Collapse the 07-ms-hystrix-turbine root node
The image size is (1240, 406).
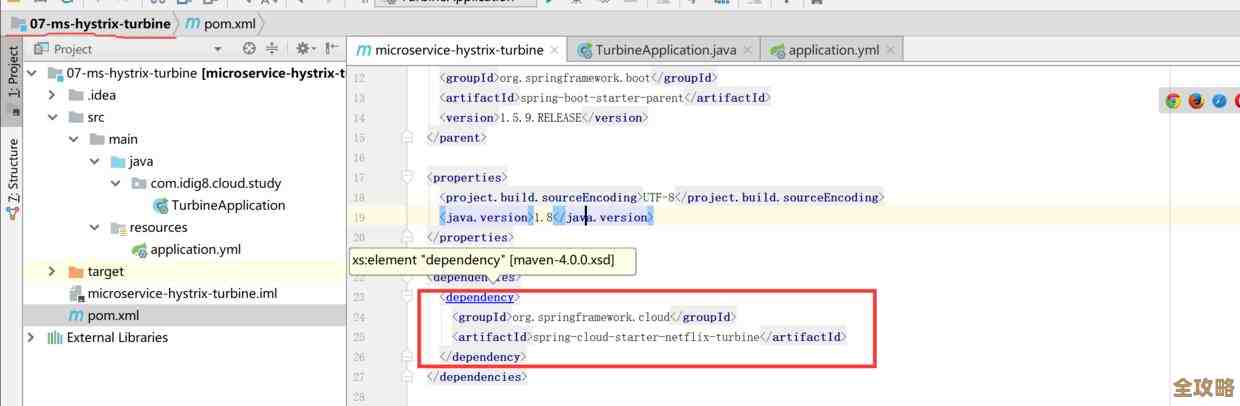[x=32, y=73]
